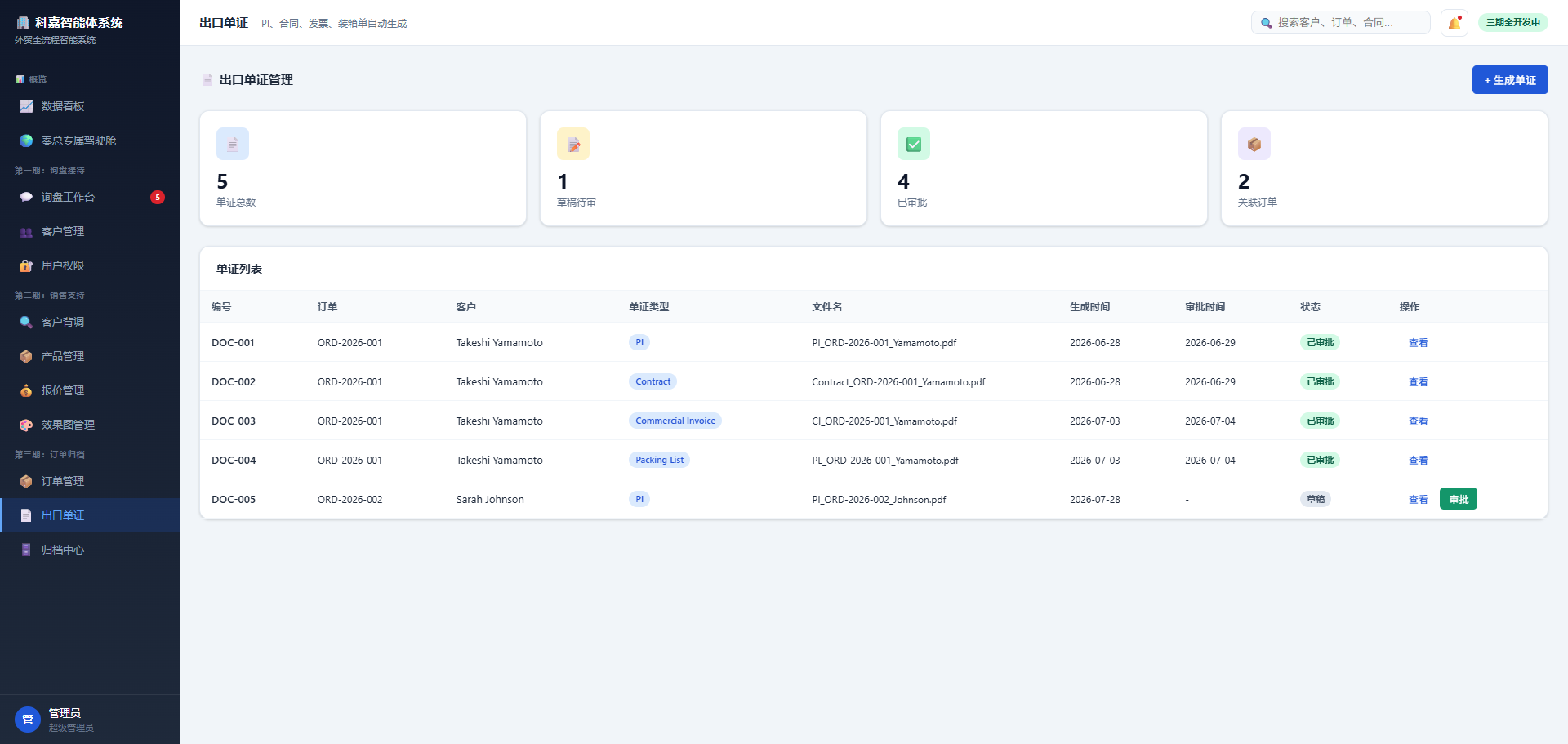Click 查看 for DOC-005 row
Viewport: 1568px width, 744px height.
(x=1419, y=500)
